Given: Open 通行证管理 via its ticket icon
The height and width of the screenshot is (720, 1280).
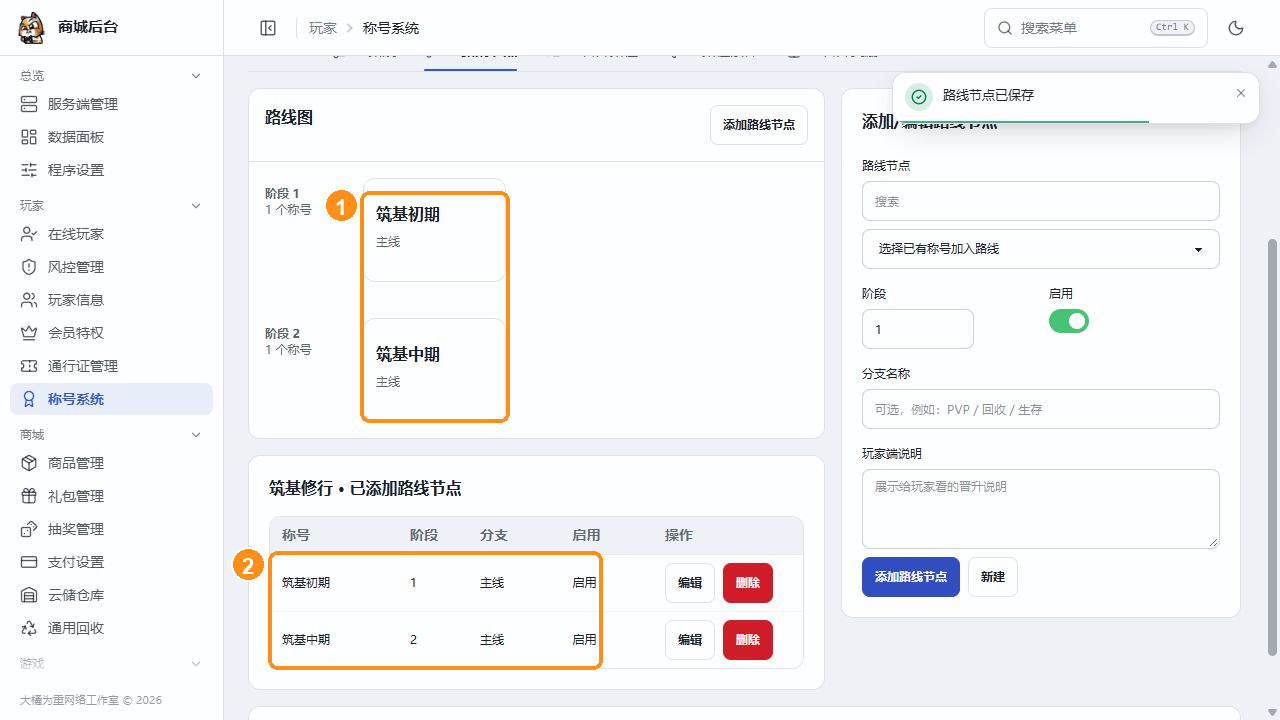Looking at the screenshot, I should [29, 366].
